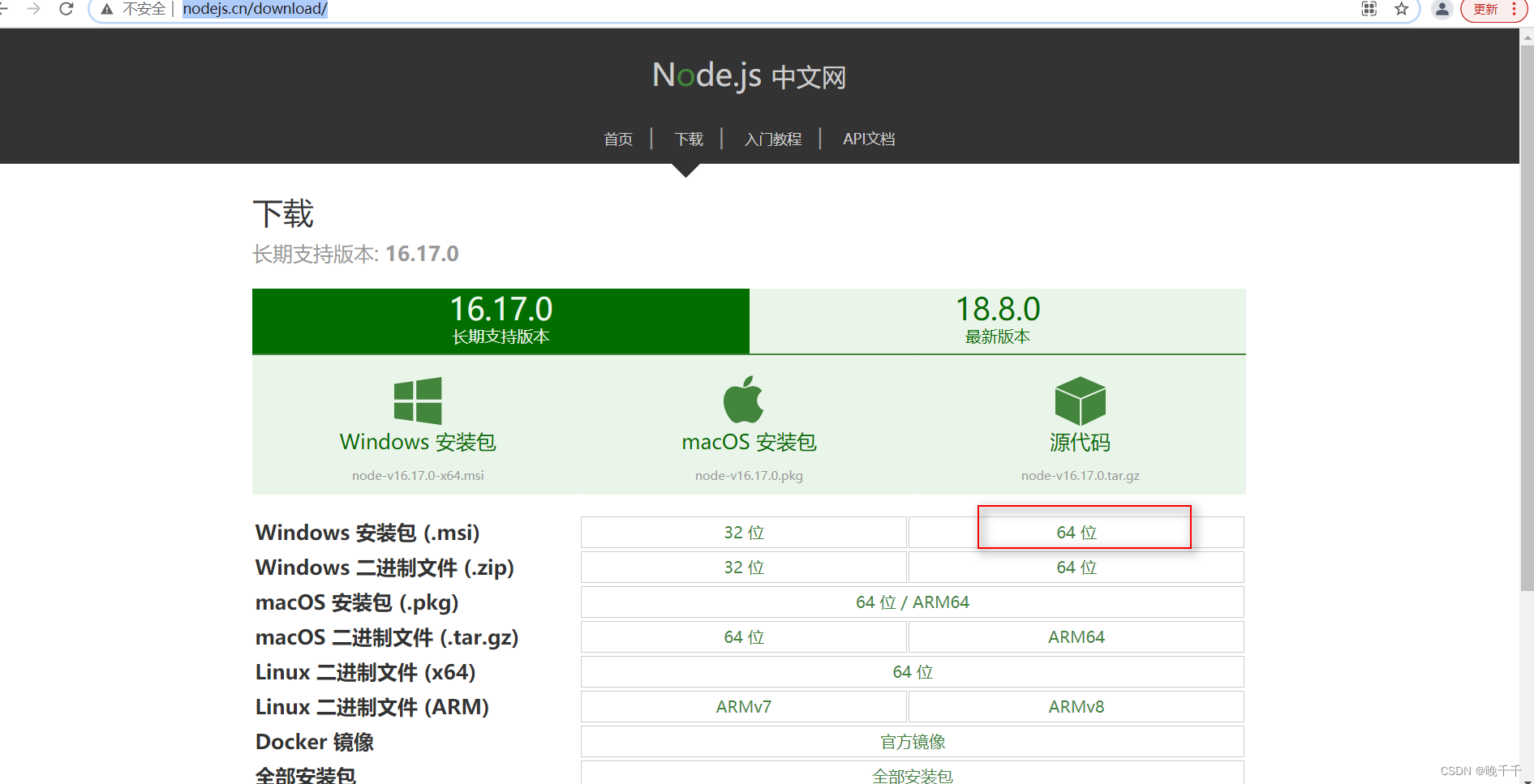Click the ARMv8 Linux binary link
The width and height of the screenshot is (1534, 784).
1076,707
